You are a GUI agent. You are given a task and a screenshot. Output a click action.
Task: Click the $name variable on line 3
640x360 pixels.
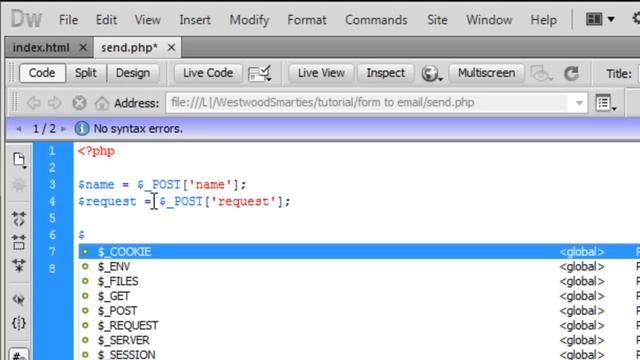click(x=96, y=184)
